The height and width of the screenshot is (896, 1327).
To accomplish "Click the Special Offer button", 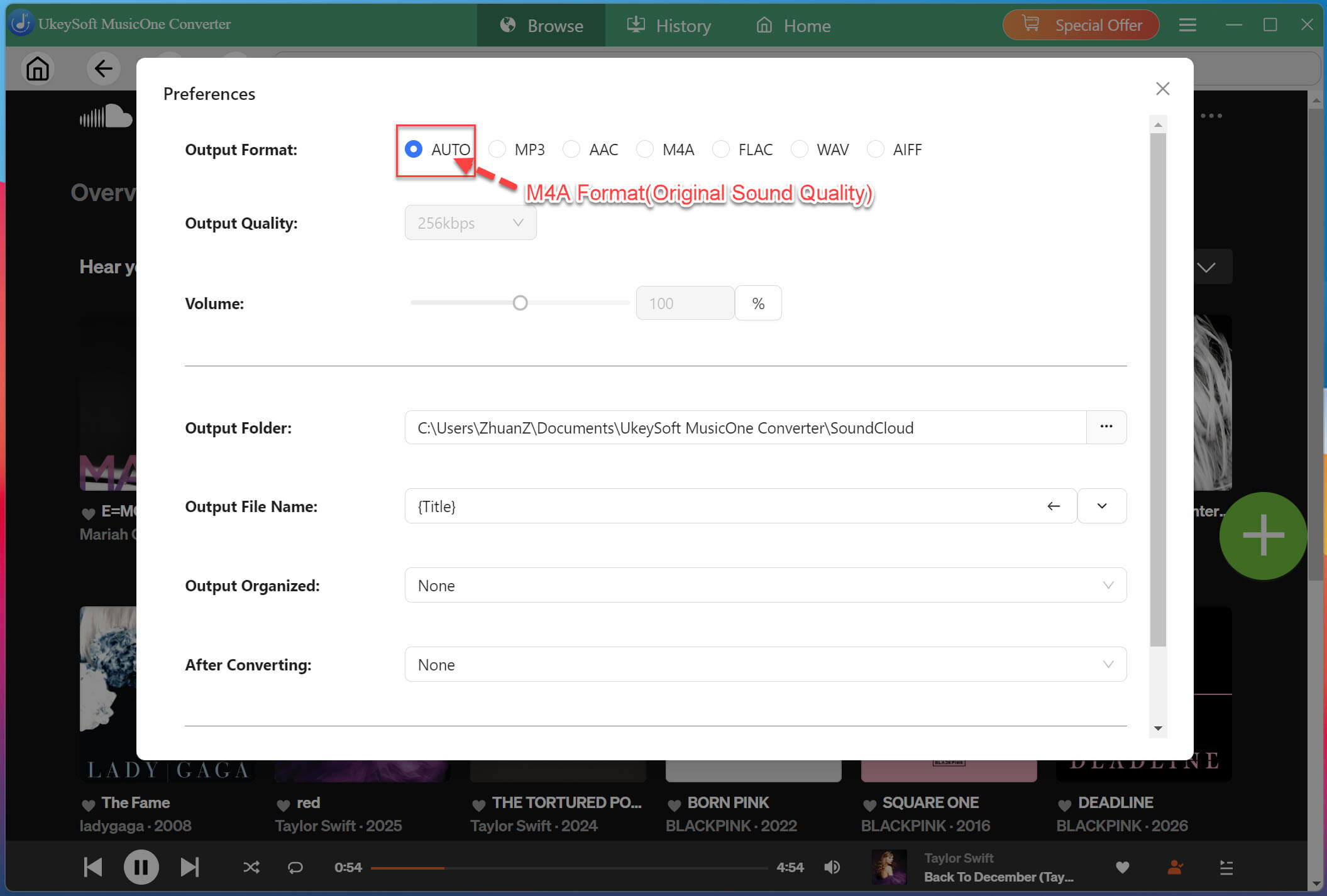I will pos(1081,25).
